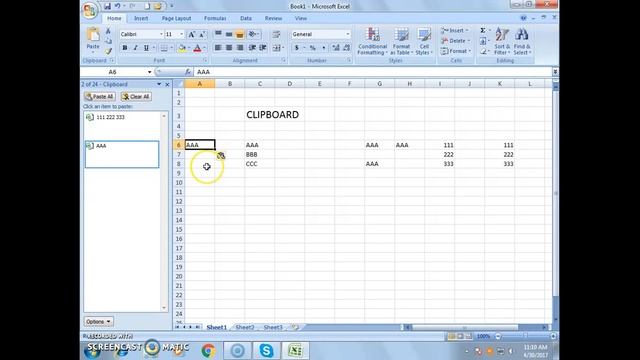
Task: Toggle Underline formatting
Action: 146,48
